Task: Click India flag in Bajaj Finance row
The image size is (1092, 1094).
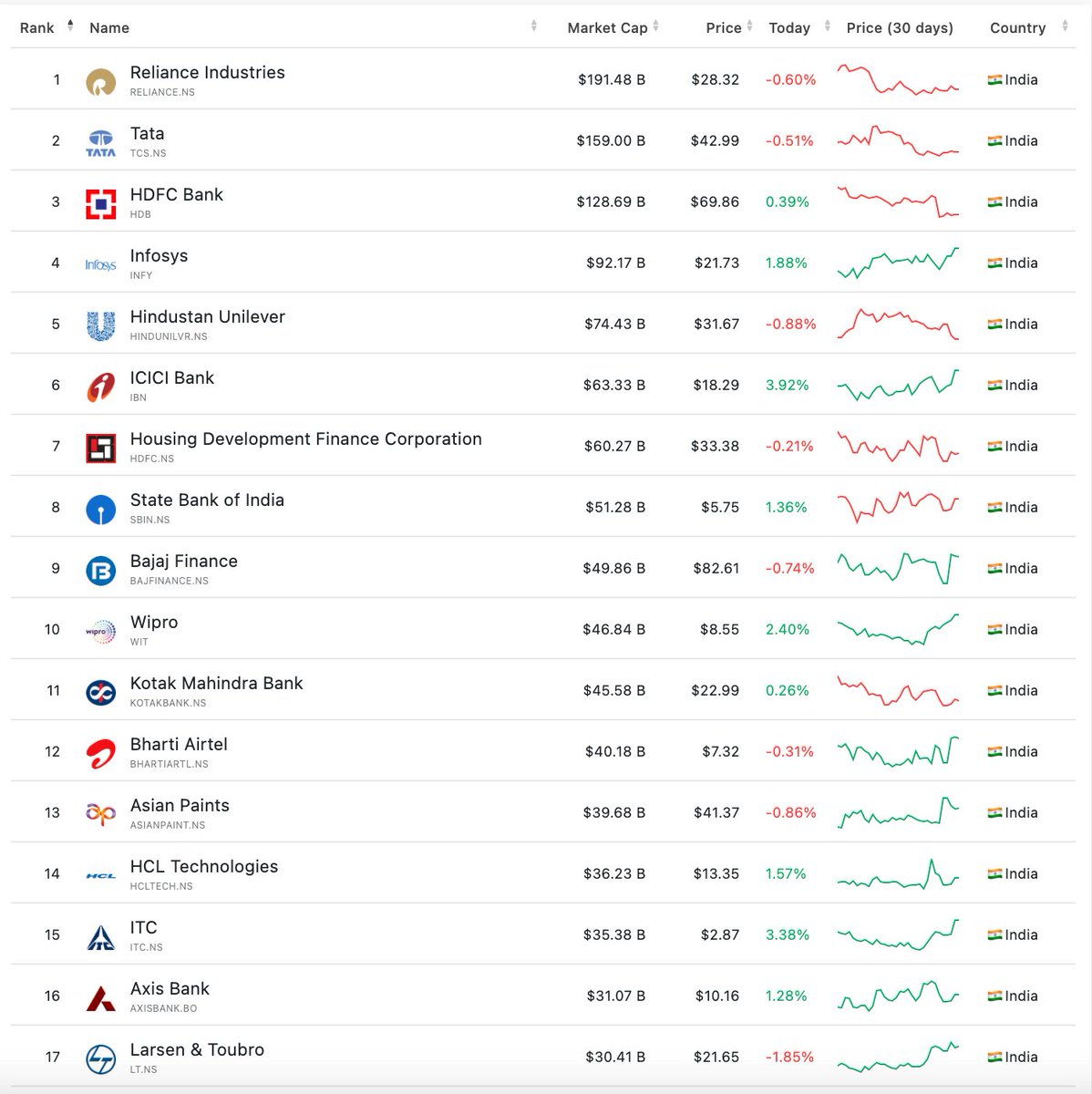Action: pyautogui.click(x=994, y=569)
